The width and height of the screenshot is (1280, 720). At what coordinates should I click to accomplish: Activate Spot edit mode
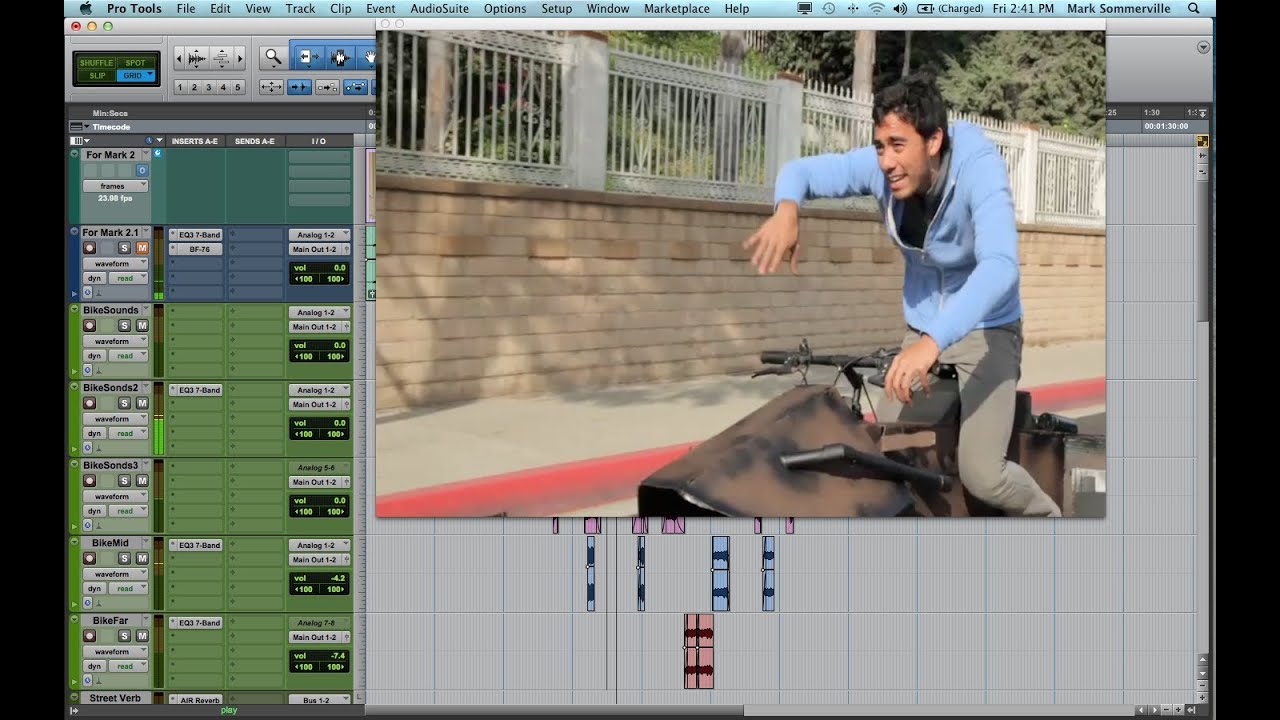tap(136, 63)
